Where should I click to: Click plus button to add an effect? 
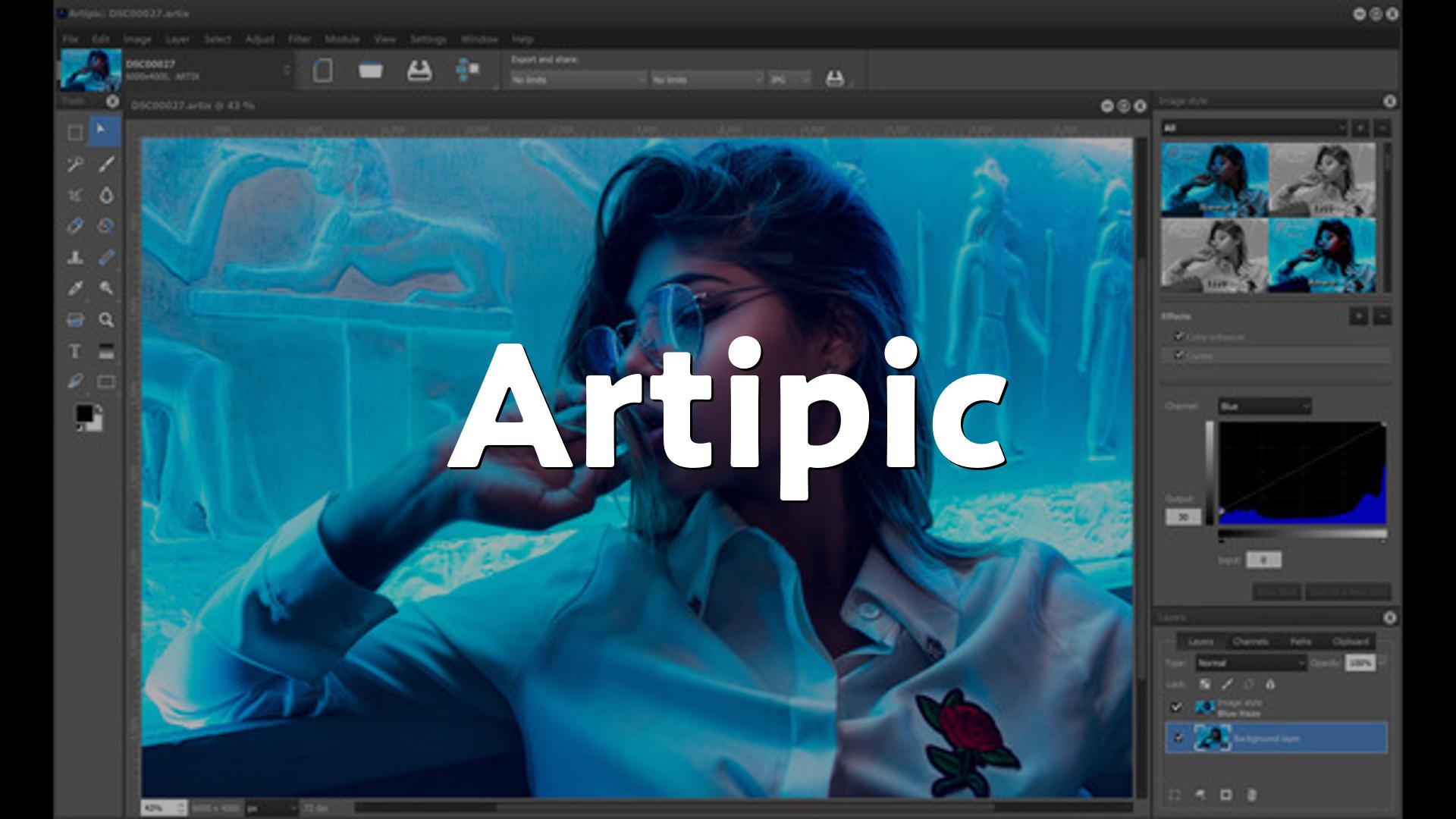tap(1359, 315)
